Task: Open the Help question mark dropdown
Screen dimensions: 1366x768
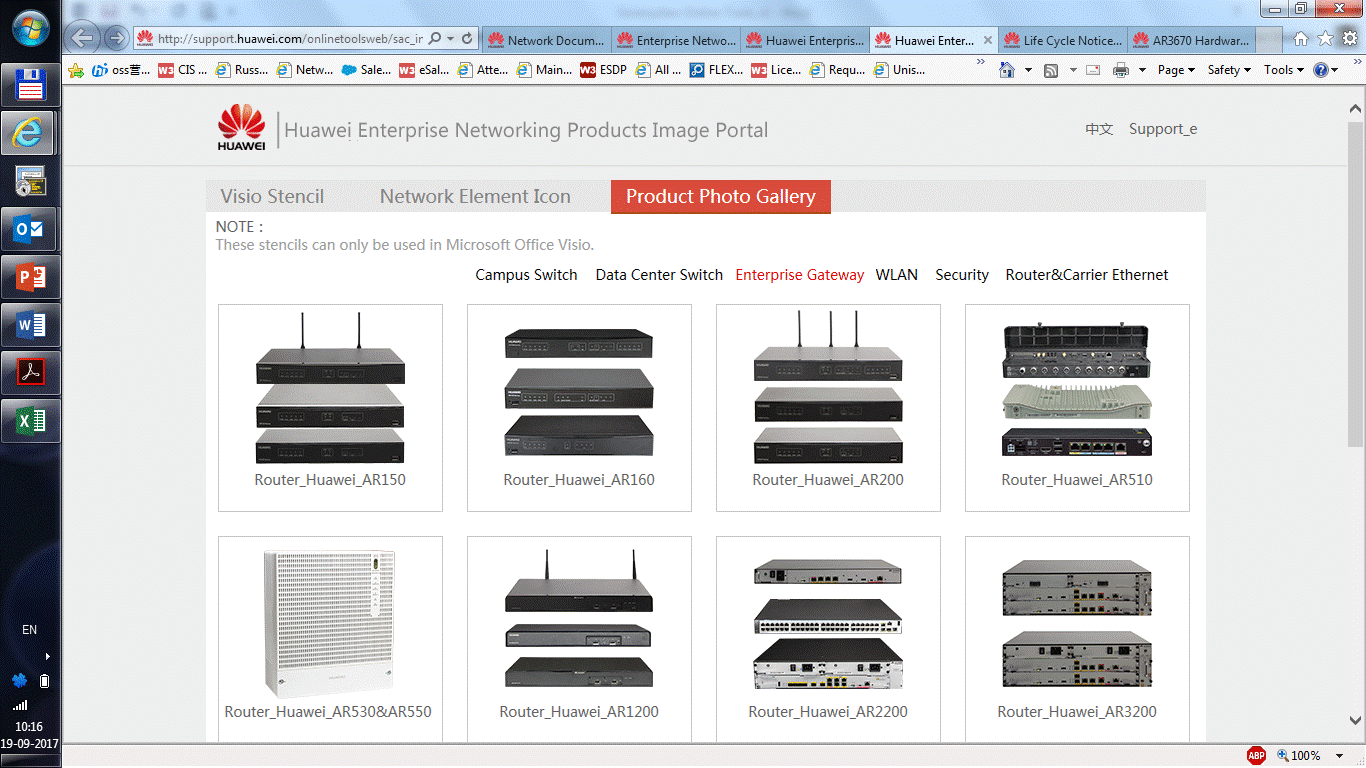Action: tap(1326, 70)
